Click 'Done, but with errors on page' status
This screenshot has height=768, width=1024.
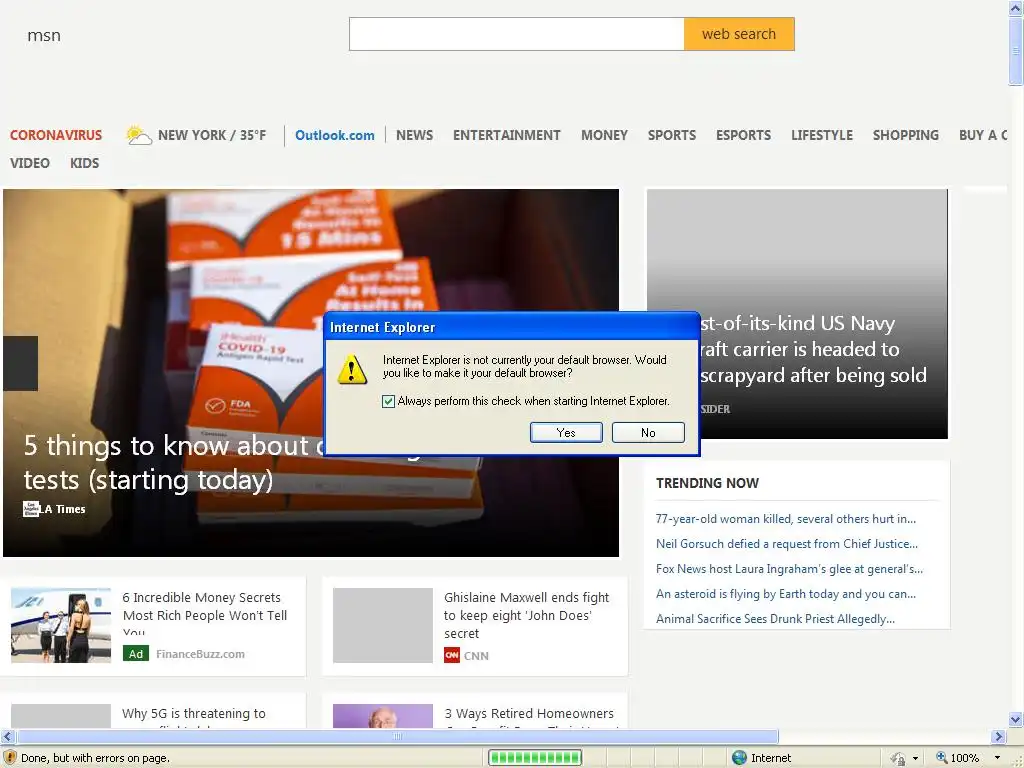coord(95,758)
